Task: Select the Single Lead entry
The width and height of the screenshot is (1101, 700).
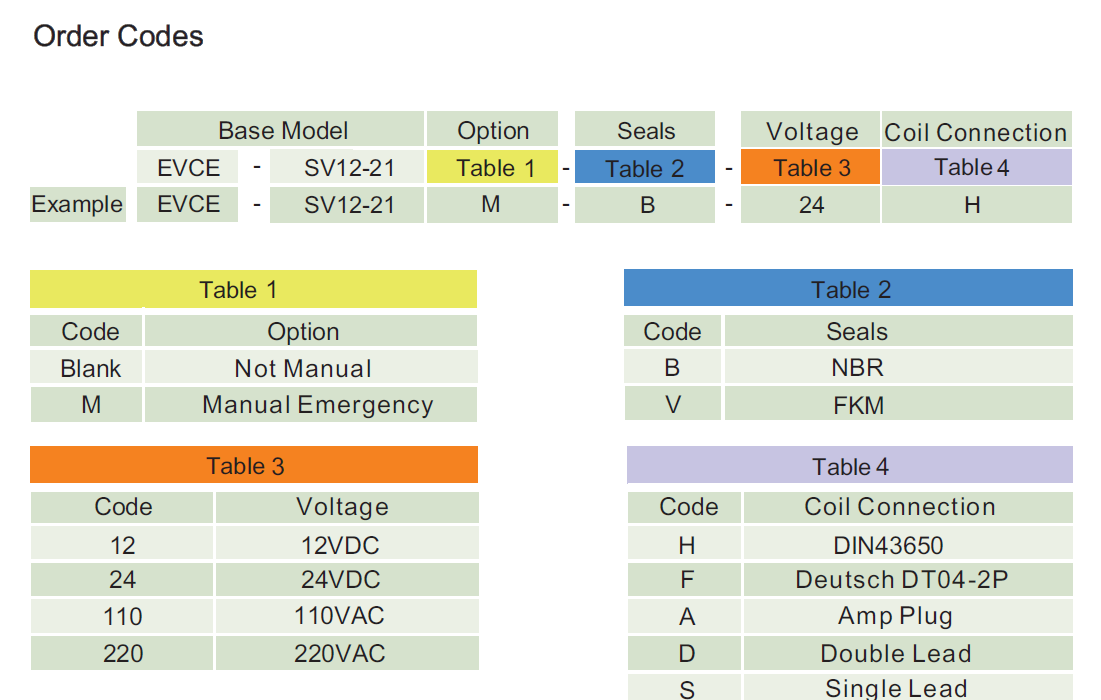Action: coord(896,687)
